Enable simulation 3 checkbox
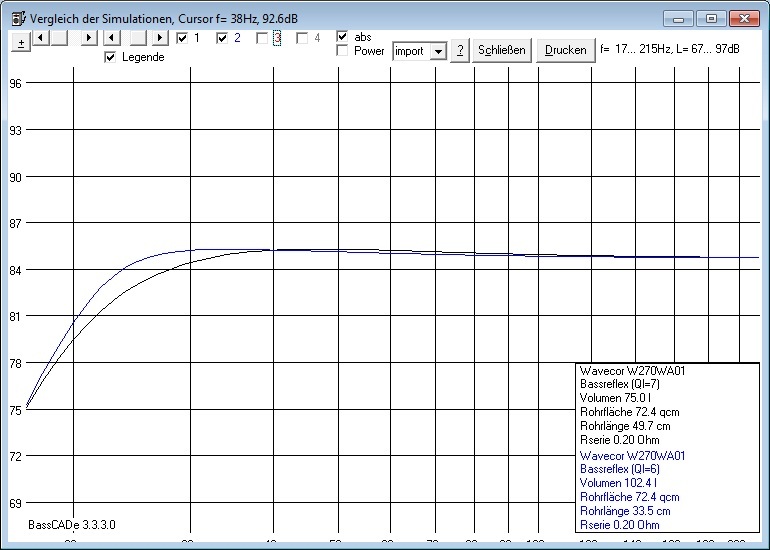The height and width of the screenshot is (550, 770). pos(262,38)
